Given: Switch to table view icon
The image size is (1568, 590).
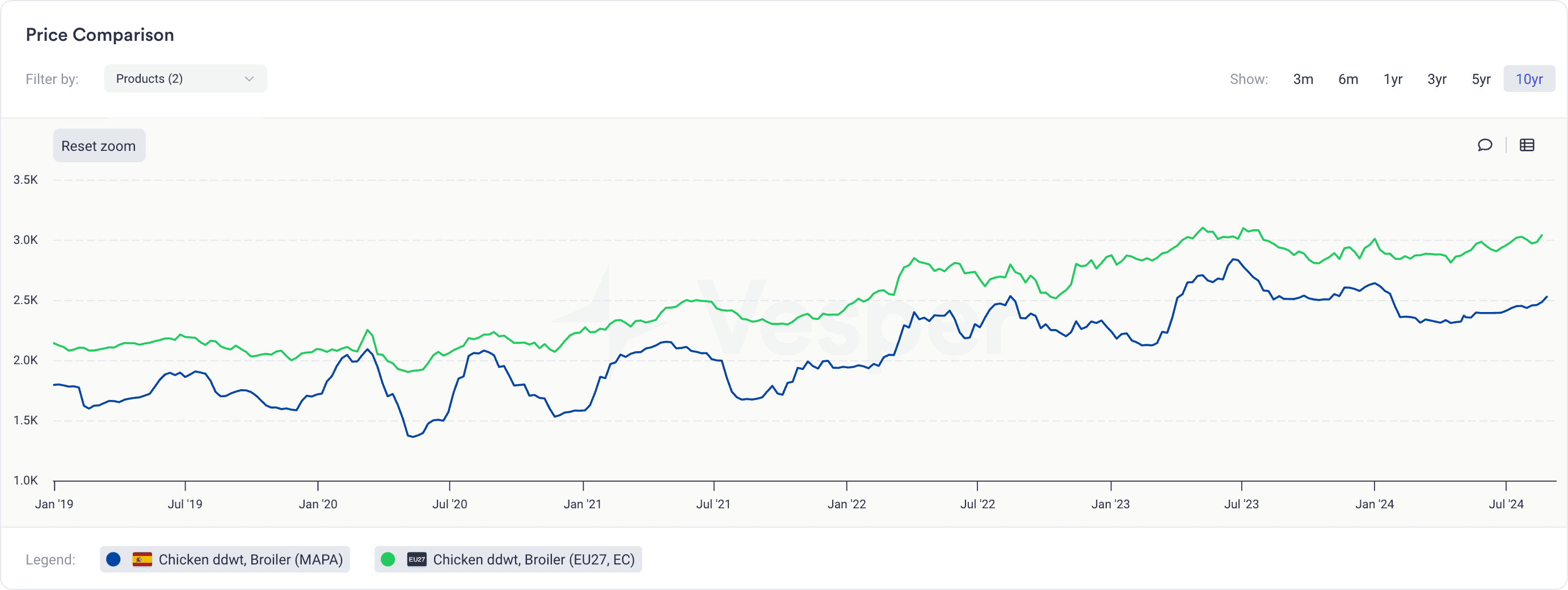Looking at the screenshot, I should coord(1527,145).
